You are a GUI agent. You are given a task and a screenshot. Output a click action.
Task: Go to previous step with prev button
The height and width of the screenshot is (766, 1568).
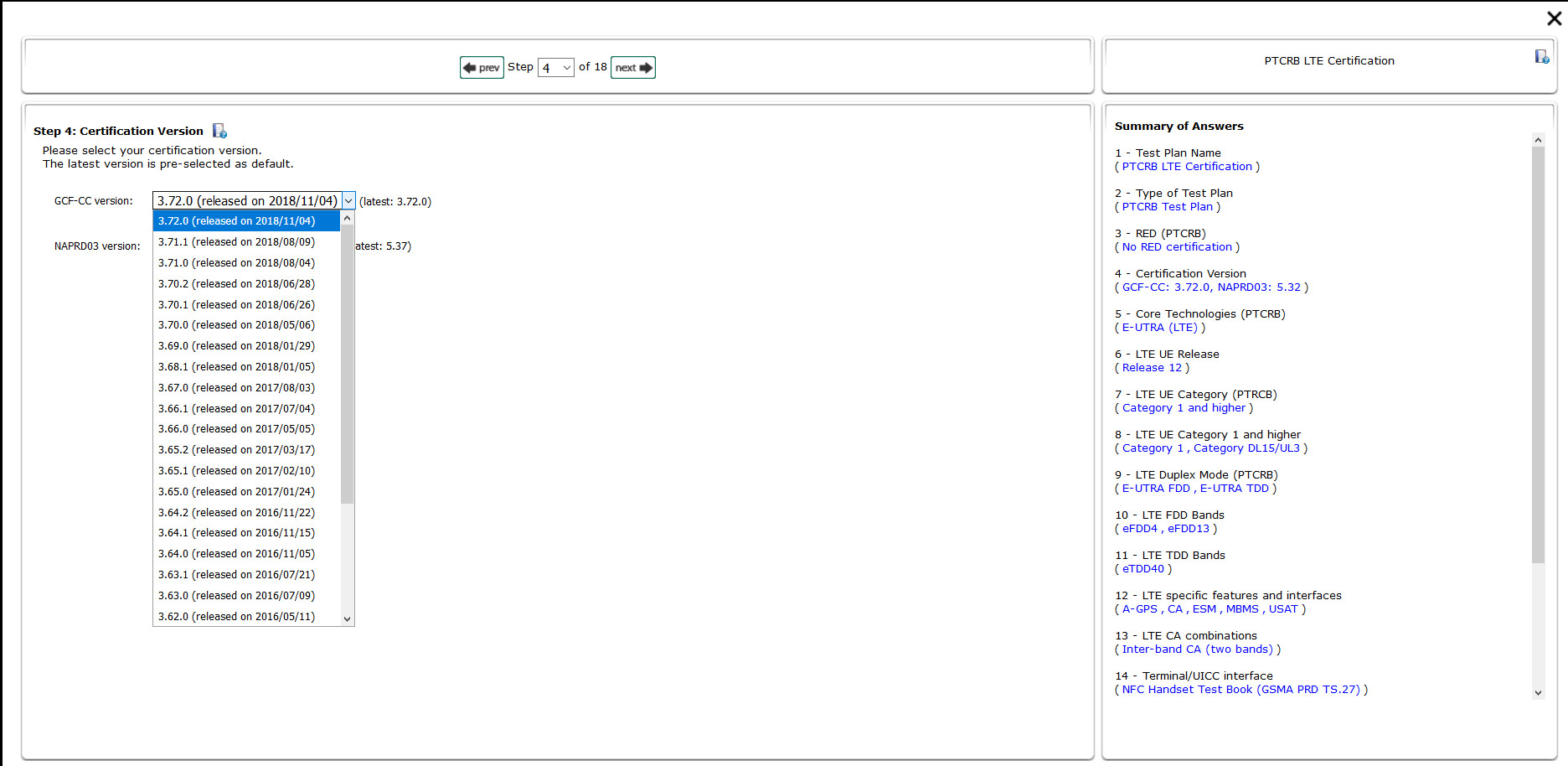(482, 67)
